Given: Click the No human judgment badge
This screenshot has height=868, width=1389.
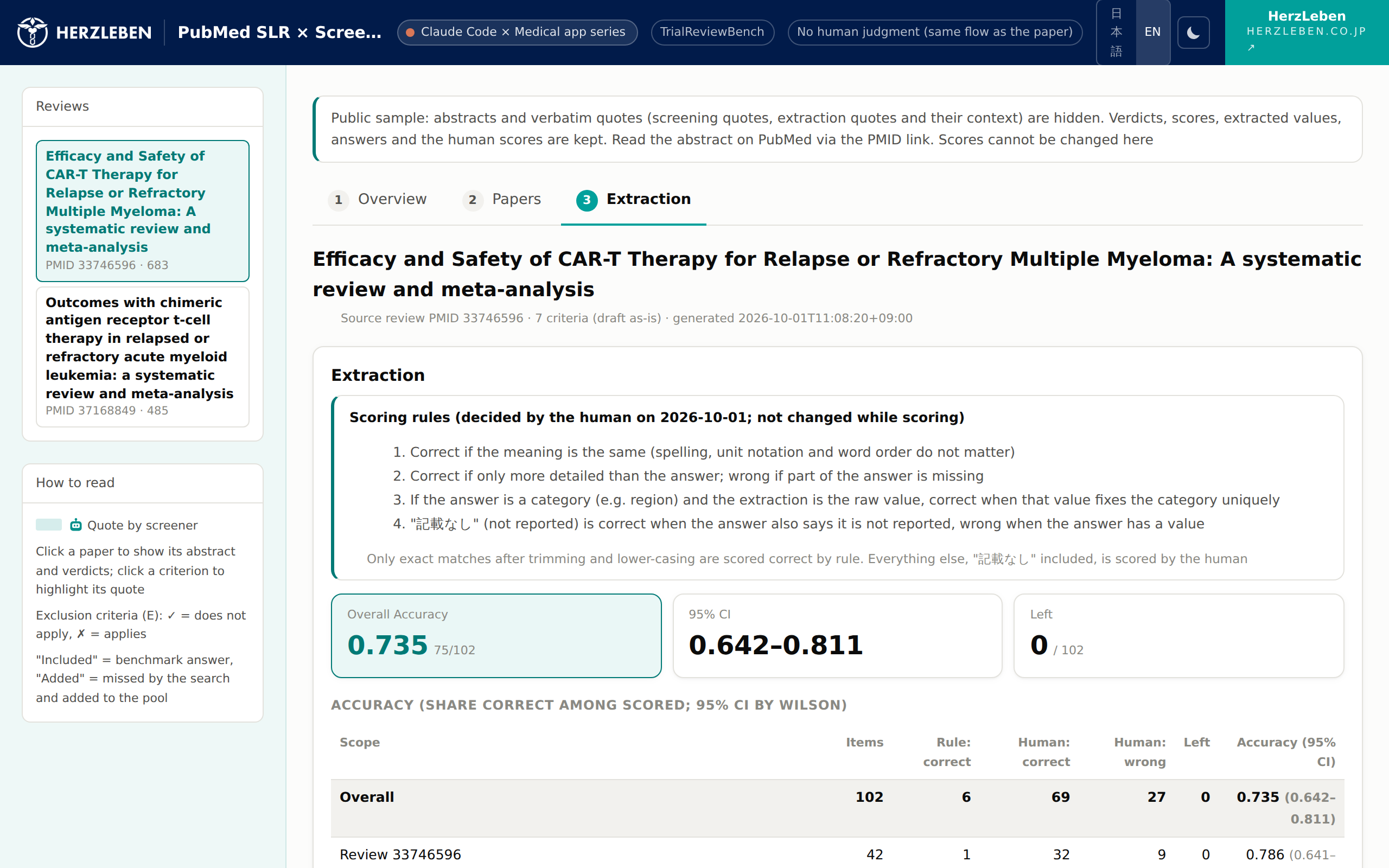Looking at the screenshot, I should click(x=934, y=32).
